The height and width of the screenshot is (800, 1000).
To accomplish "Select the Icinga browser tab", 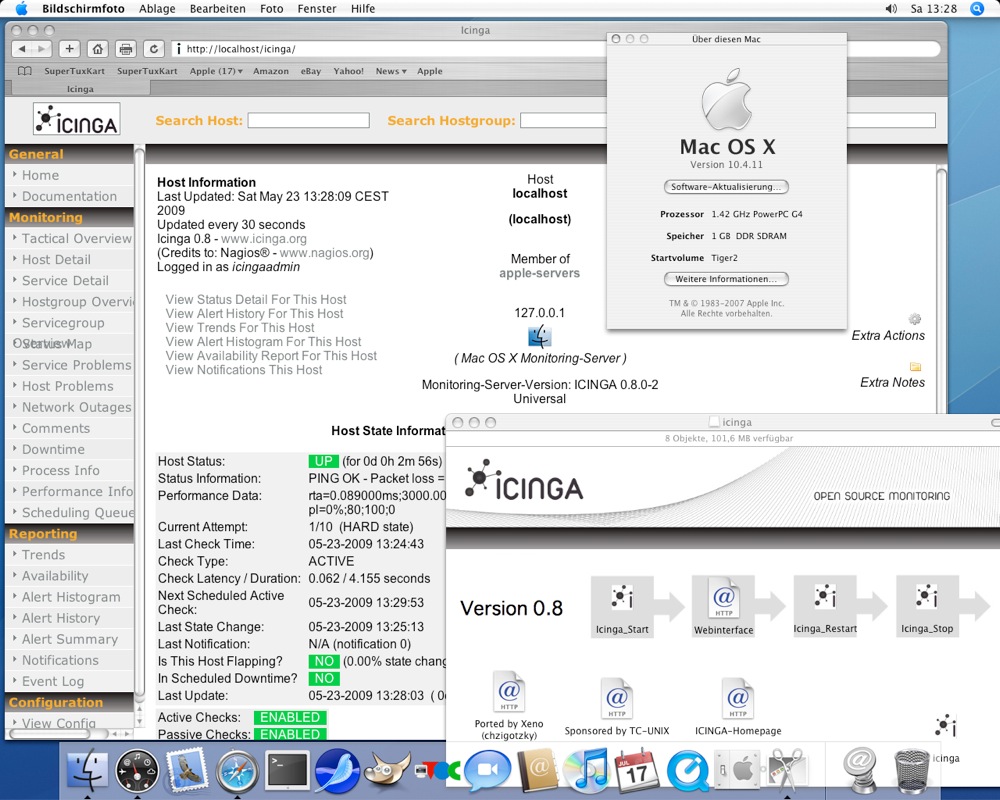I will 80,89.
